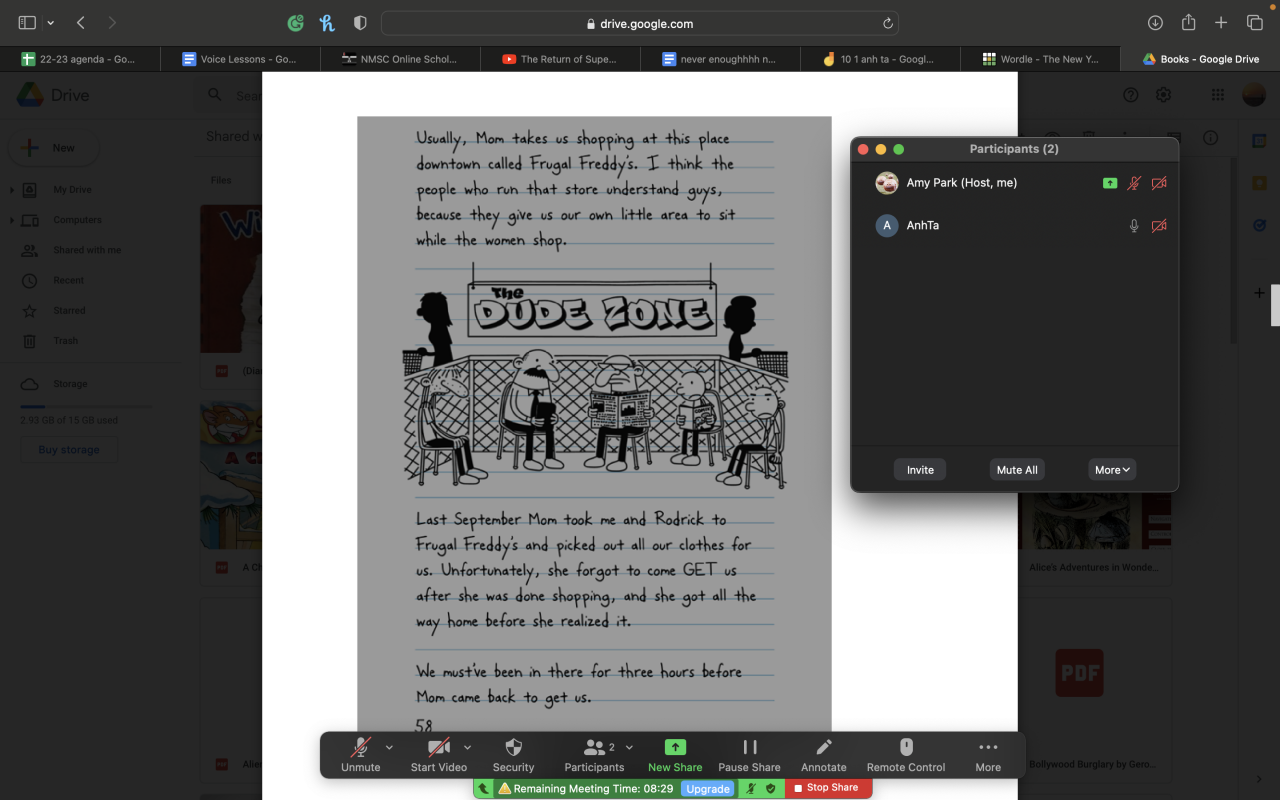
Task: Switch to the Voice Lessons tab
Action: point(240,59)
